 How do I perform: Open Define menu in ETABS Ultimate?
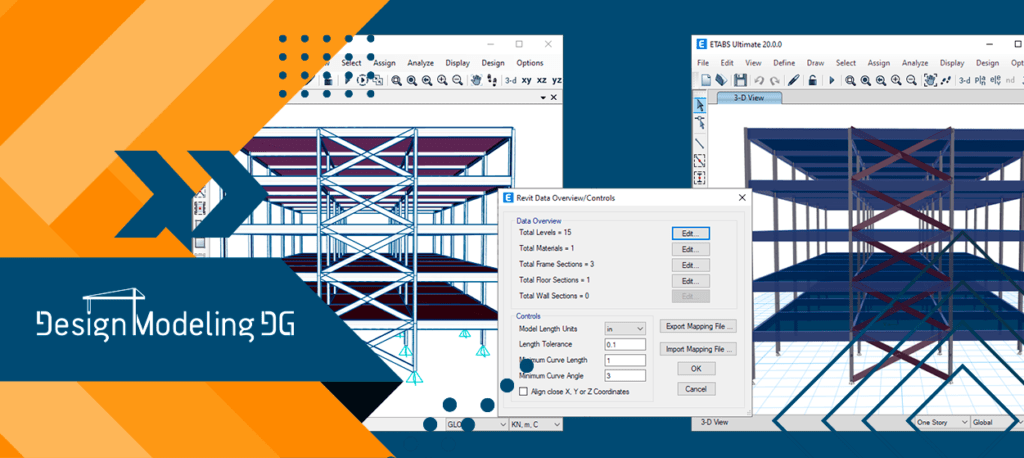coord(784,63)
